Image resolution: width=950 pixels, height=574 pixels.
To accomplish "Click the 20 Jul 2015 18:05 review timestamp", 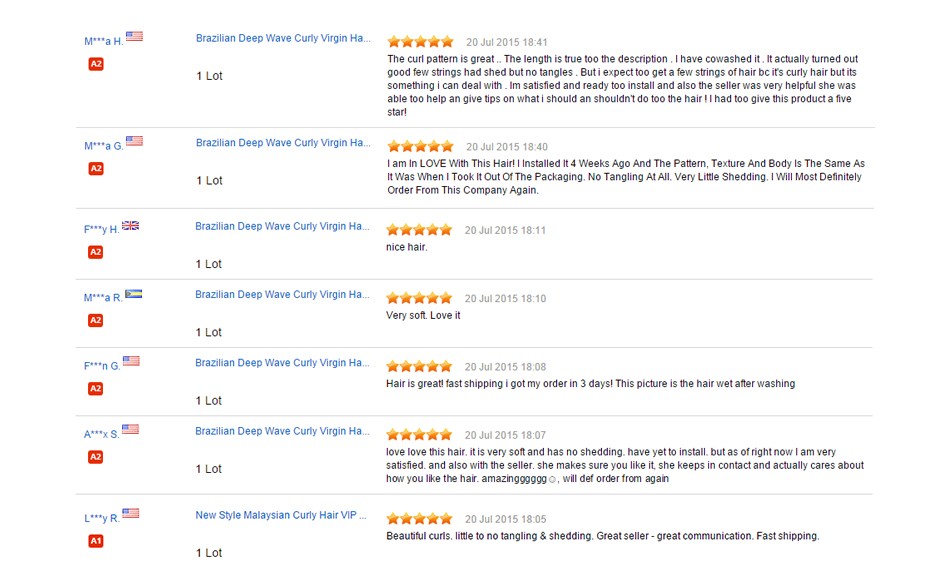I will point(505,520).
